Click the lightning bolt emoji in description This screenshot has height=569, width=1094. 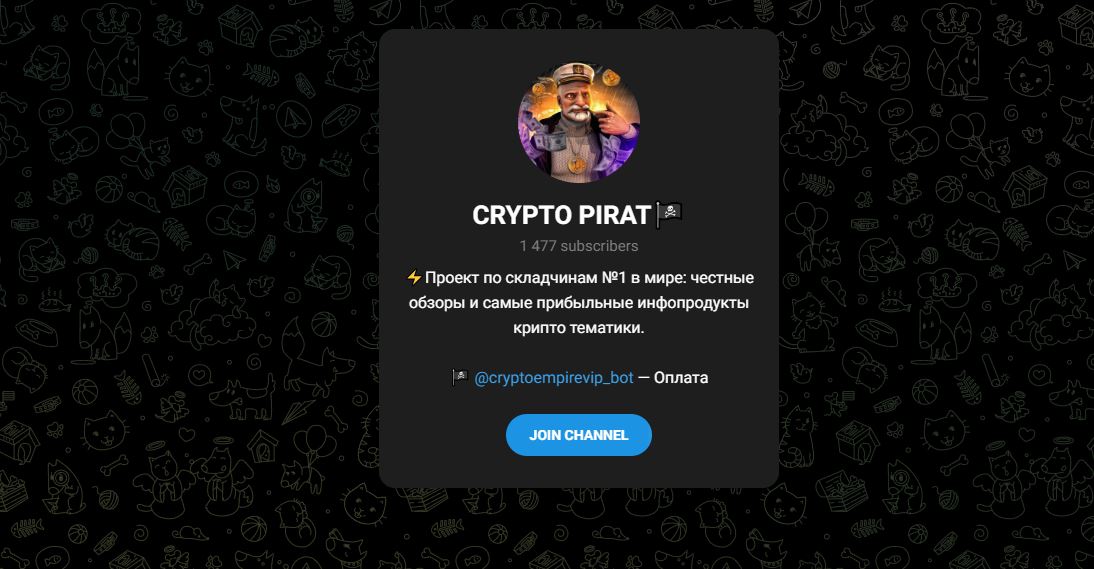[414, 278]
